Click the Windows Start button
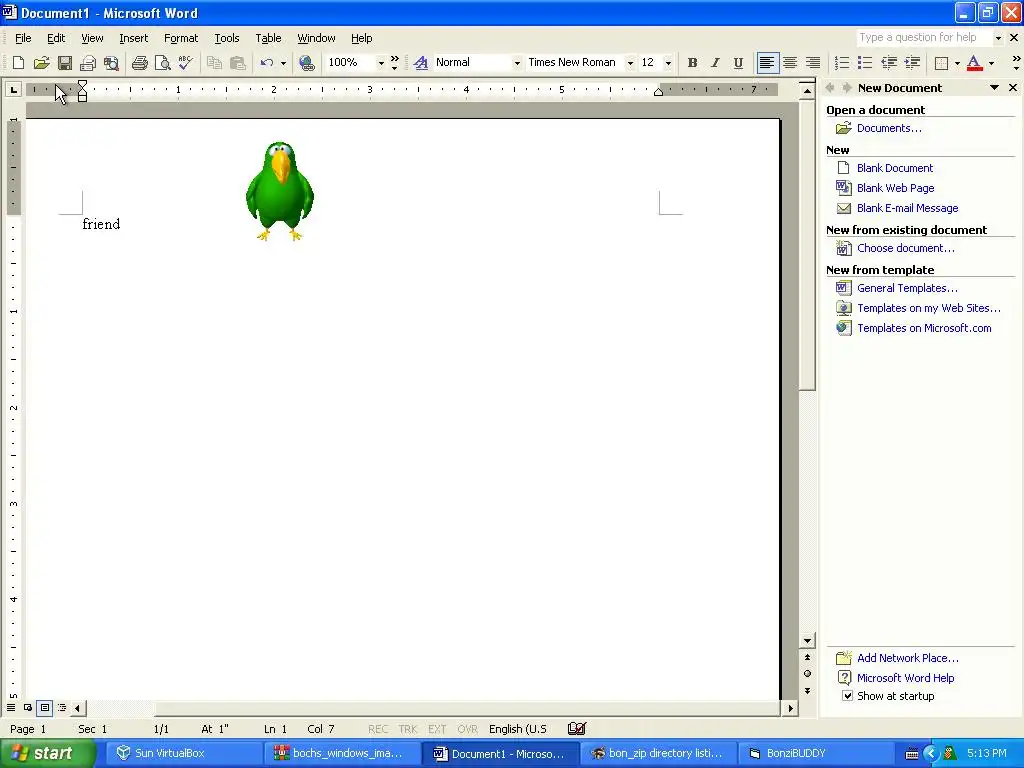Image resolution: width=1024 pixels, height=768 pixels. pyautogui.click(x=47, y=753)
